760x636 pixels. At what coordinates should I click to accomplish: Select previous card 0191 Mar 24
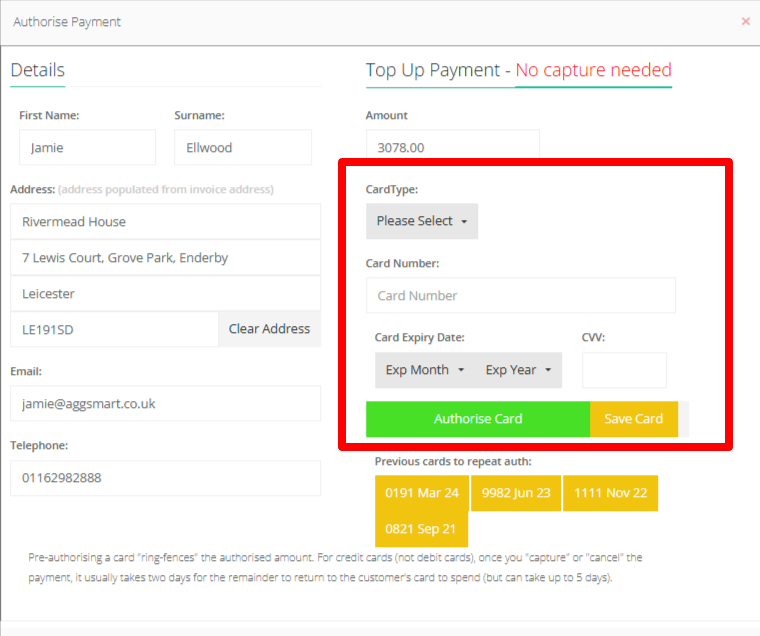coord(422,493)
